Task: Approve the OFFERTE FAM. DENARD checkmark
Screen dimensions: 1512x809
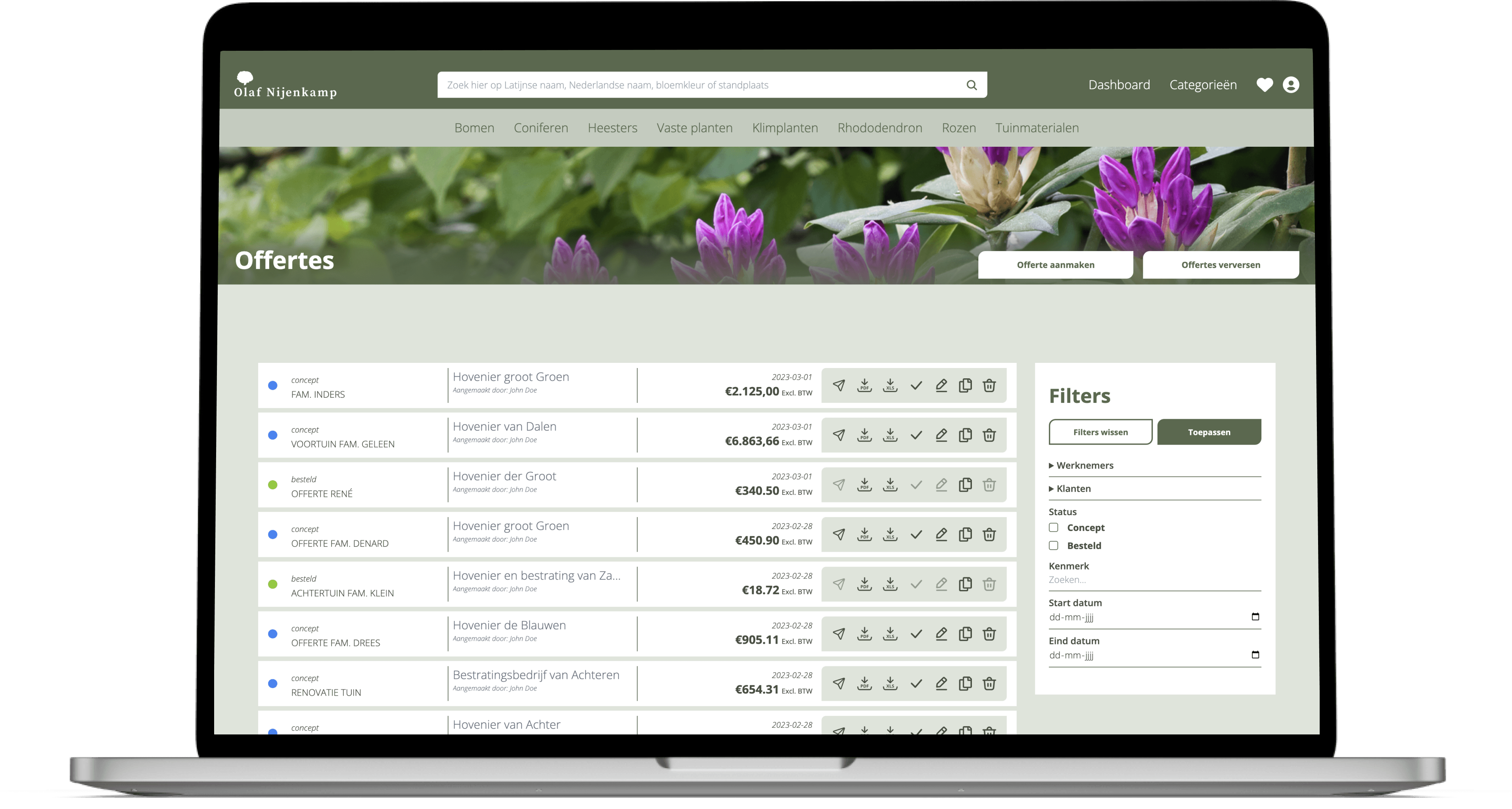Action: pyautogui.click(x=916, y=535)
